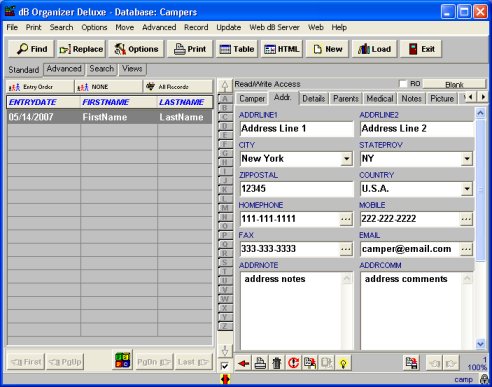Screen dimensions: 492x387
Task: Open the Web dB Server menu
Action: pos(274,27)
